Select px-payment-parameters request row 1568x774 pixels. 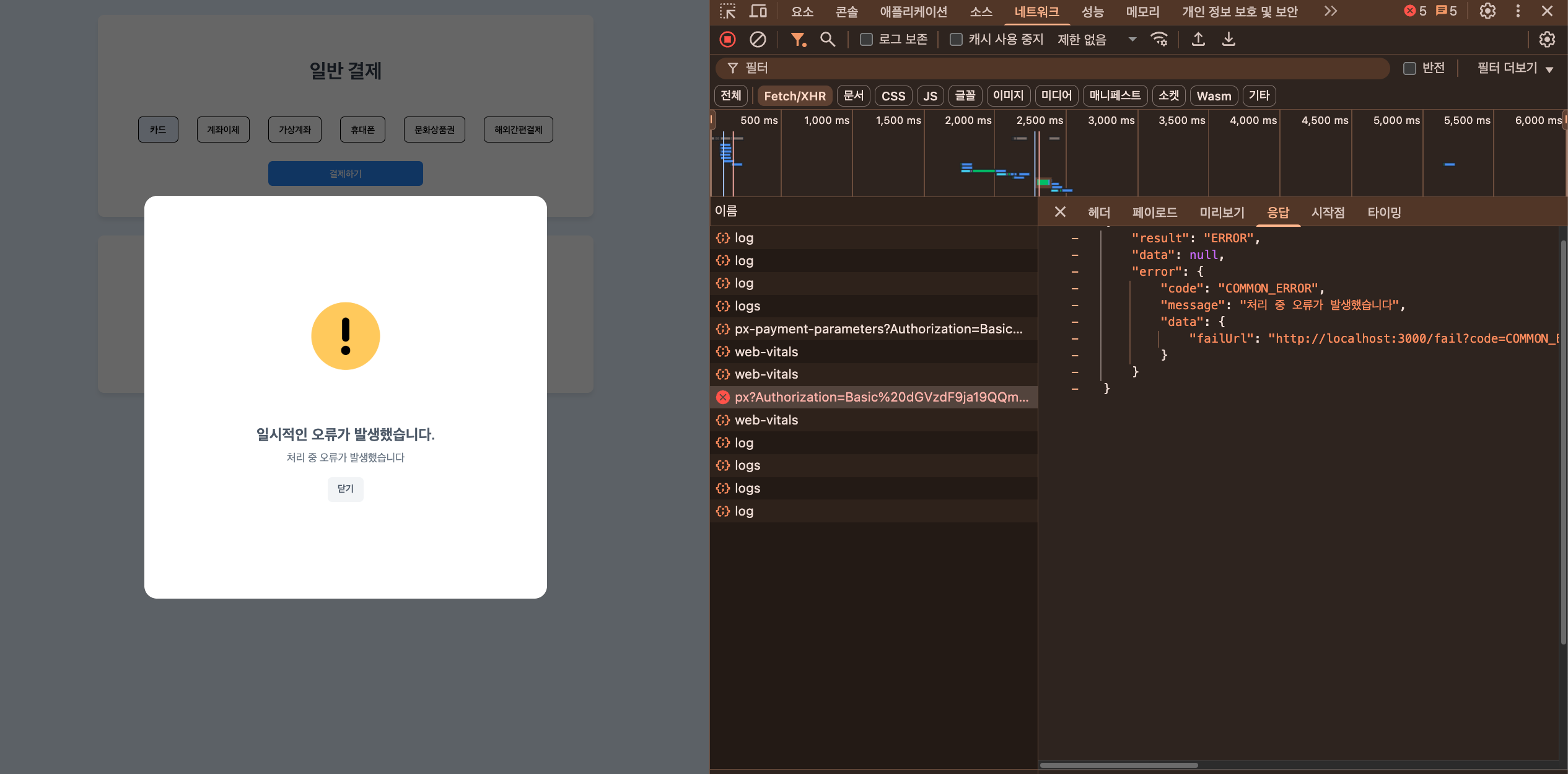874,329
